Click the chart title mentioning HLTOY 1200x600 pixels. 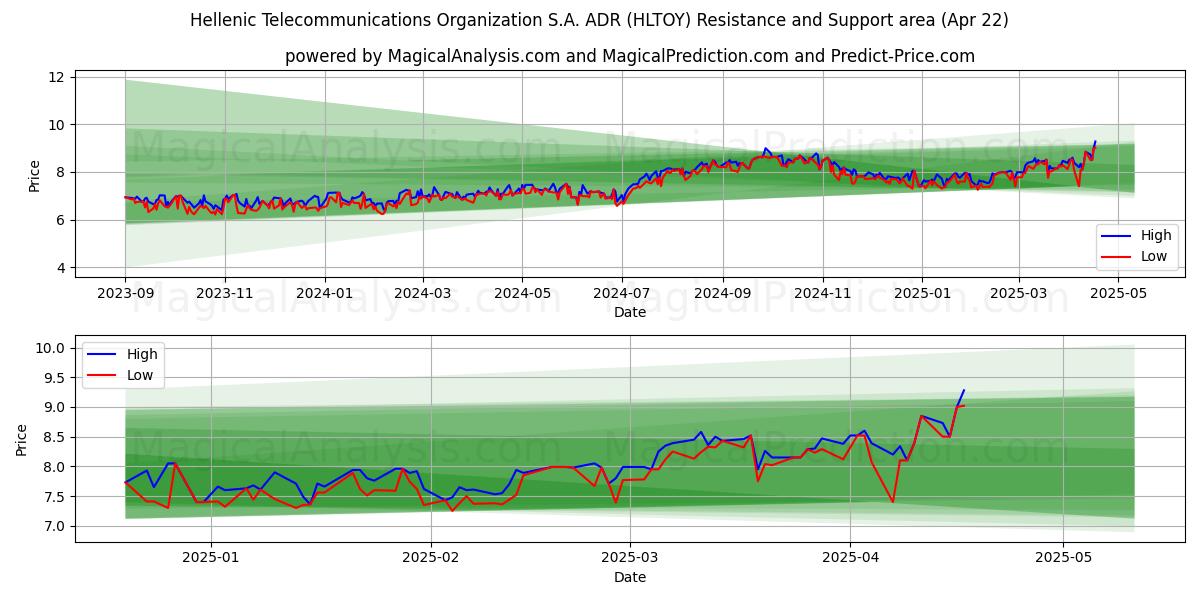[x=600, y=20]
